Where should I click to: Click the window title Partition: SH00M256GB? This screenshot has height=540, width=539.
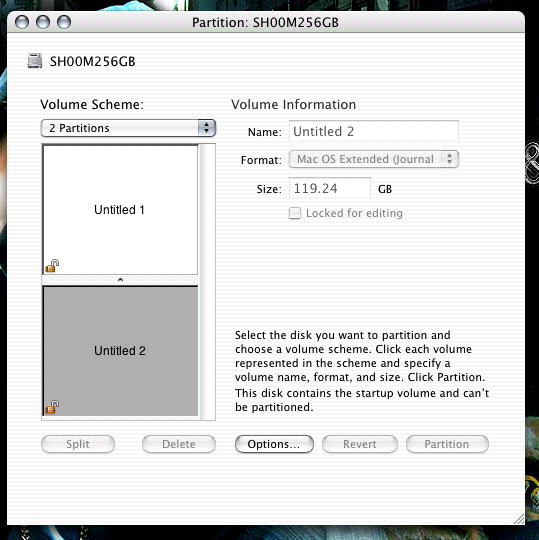[x=265, y=23]
